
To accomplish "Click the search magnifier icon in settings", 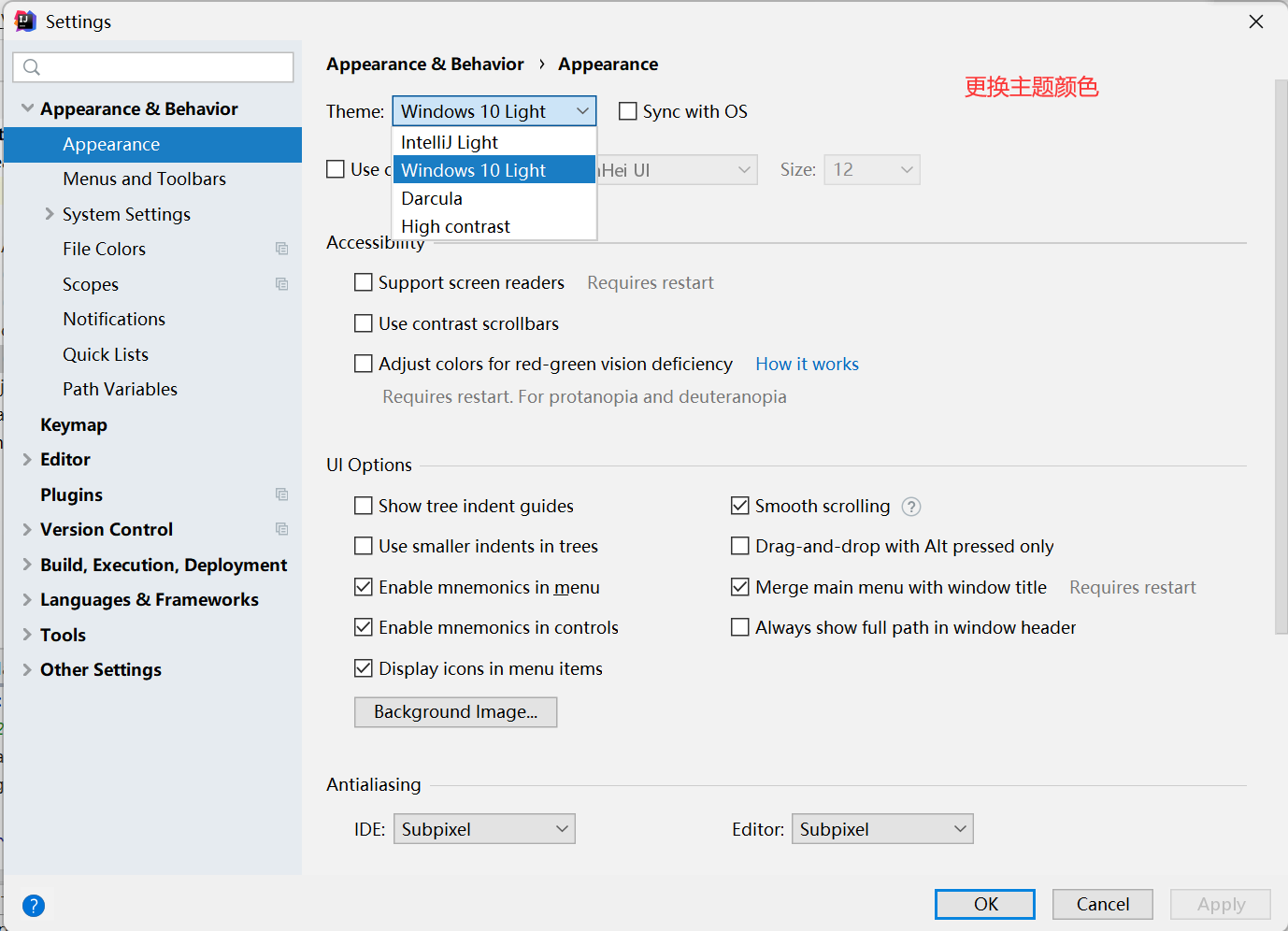I will (32, 67).
